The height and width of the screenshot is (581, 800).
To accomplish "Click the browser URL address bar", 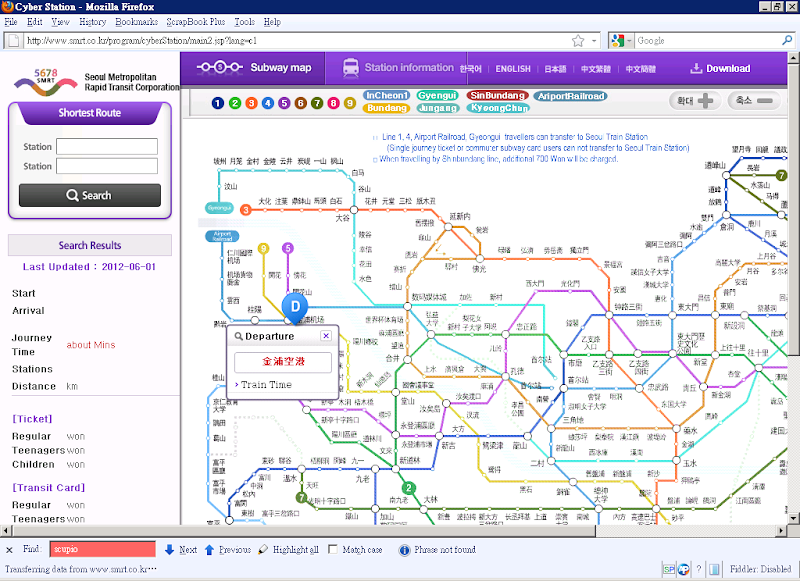I will (x=296, y=41).
